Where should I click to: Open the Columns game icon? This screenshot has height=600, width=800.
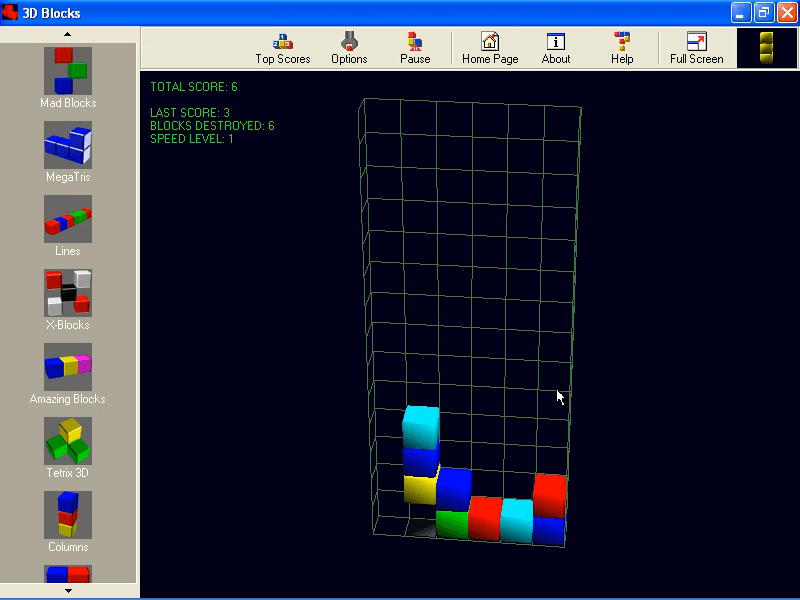(68, 515)
